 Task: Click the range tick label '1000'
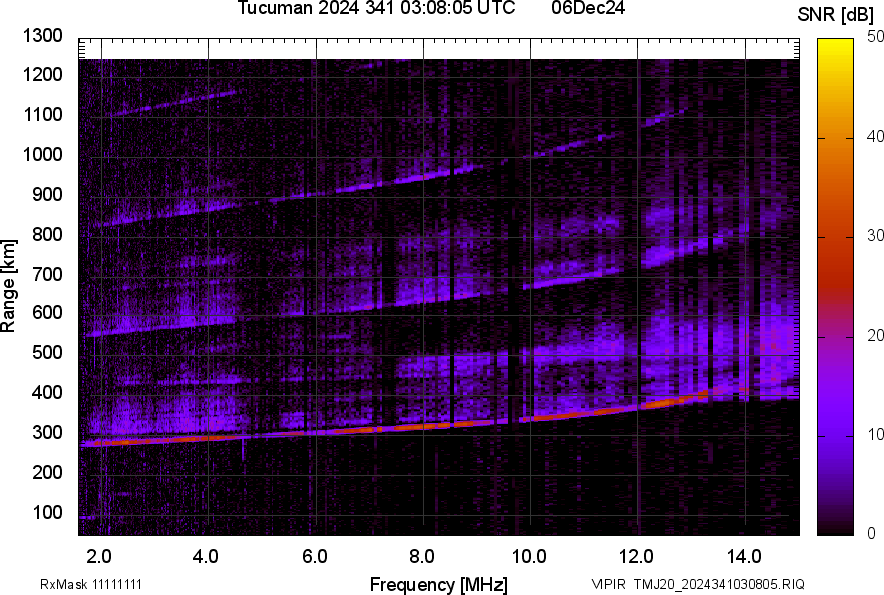(42, 154)
